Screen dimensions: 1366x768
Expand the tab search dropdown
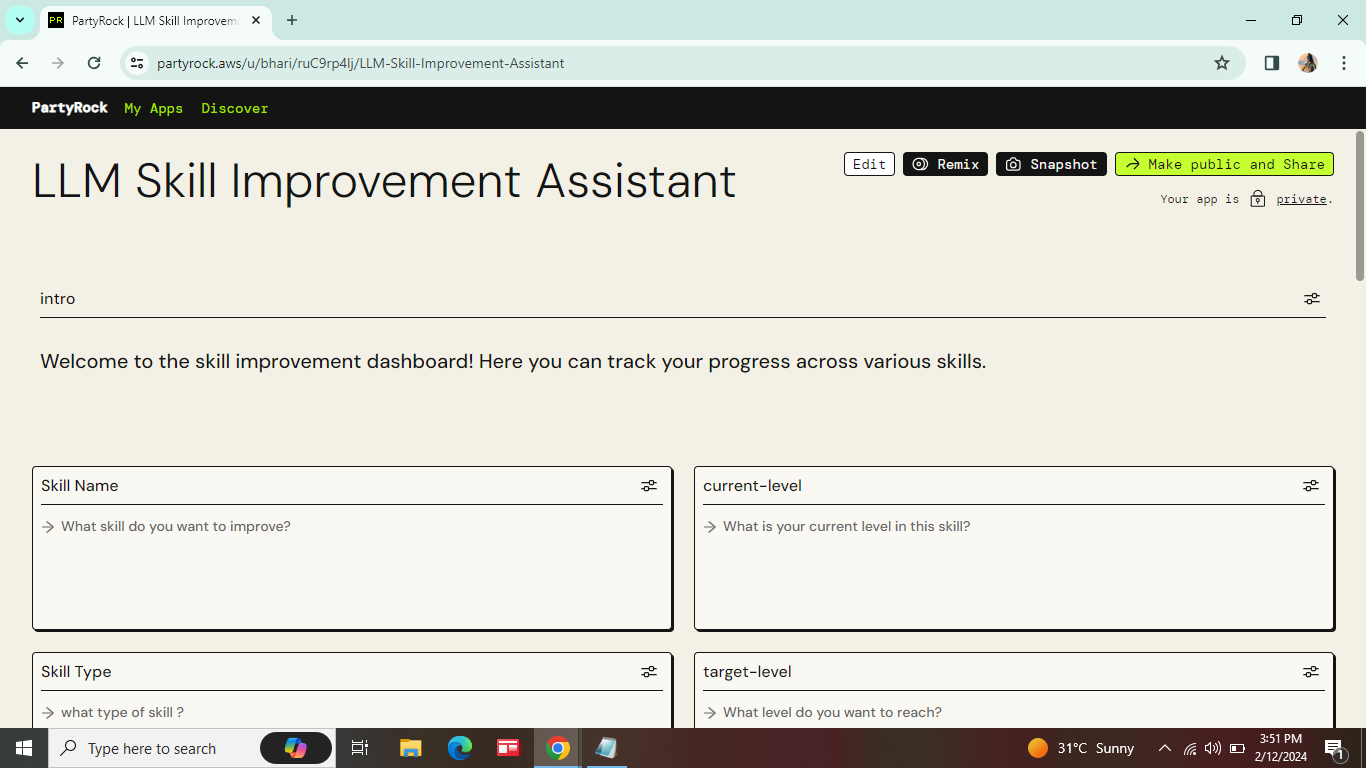coord(19,20)
